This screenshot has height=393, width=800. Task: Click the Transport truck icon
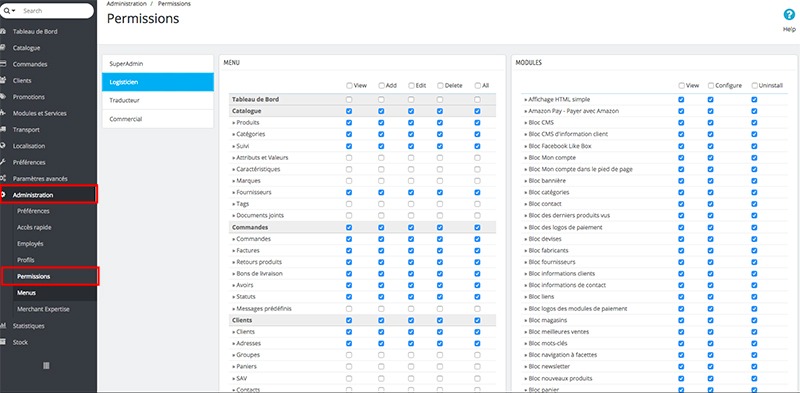pyautogui.click(x=3, y=130)
